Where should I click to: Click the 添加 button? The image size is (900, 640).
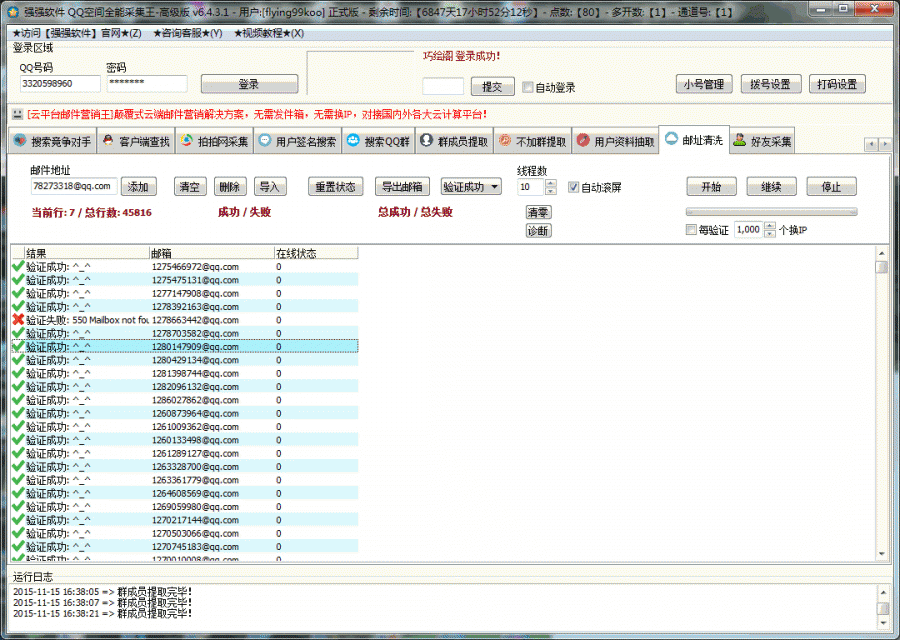click(138, 187)
